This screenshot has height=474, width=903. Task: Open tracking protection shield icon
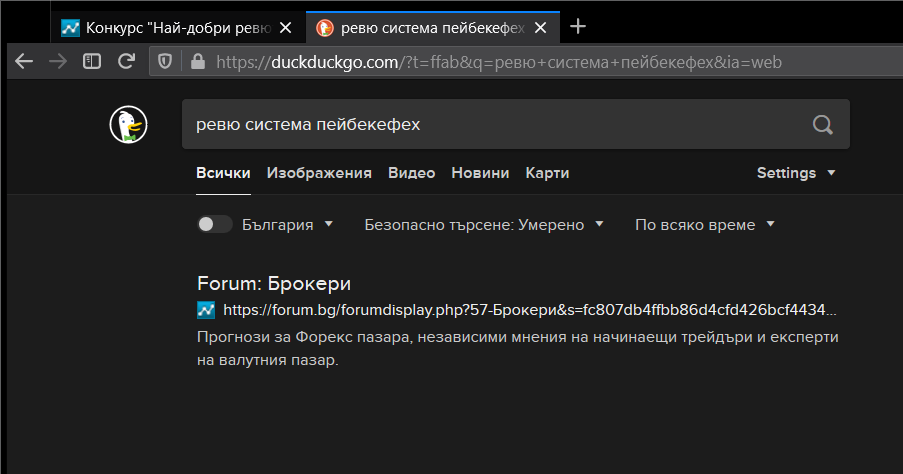165,61
